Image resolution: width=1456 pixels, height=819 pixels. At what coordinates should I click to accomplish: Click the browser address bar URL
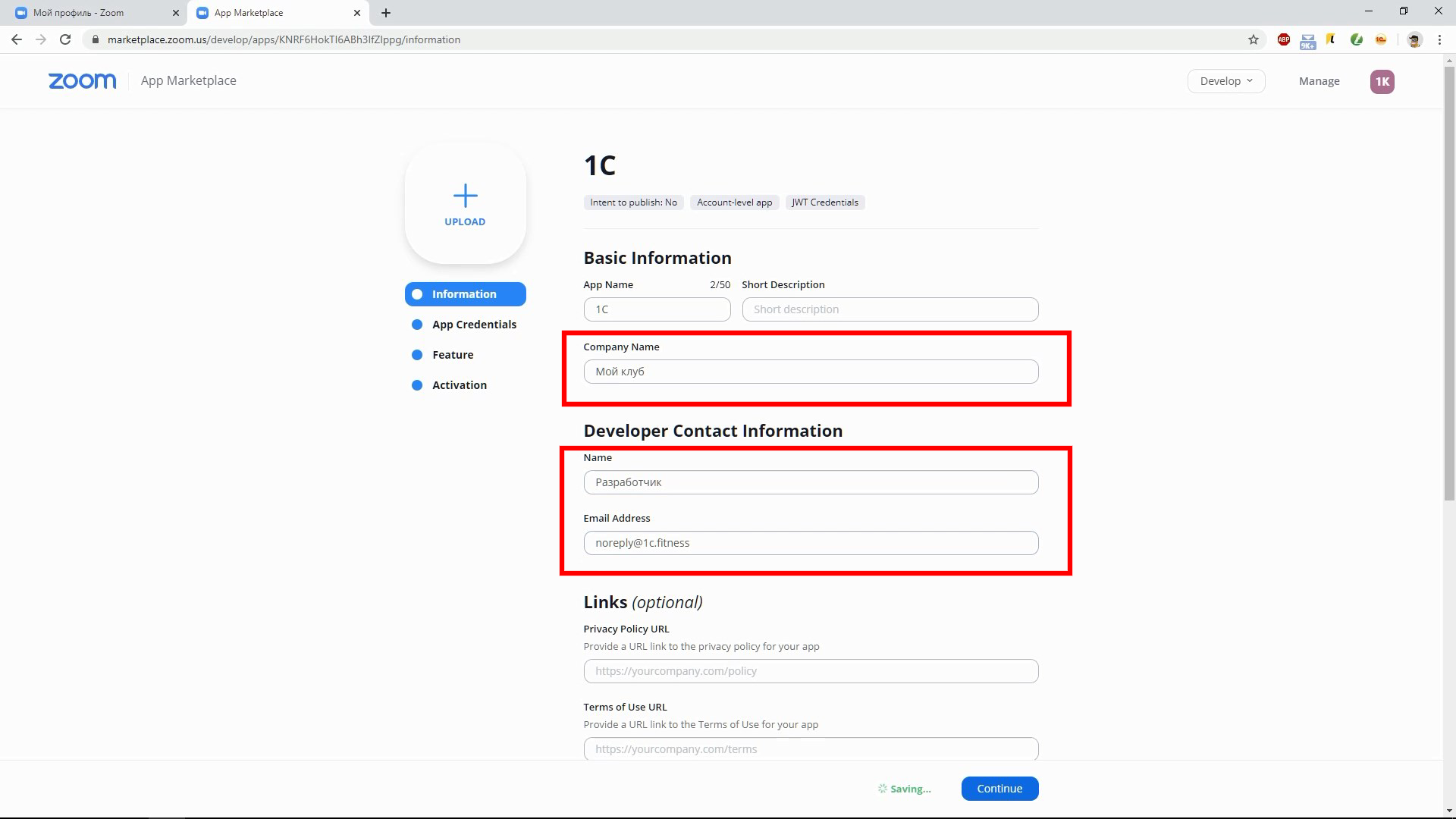[x=284, y=39]
